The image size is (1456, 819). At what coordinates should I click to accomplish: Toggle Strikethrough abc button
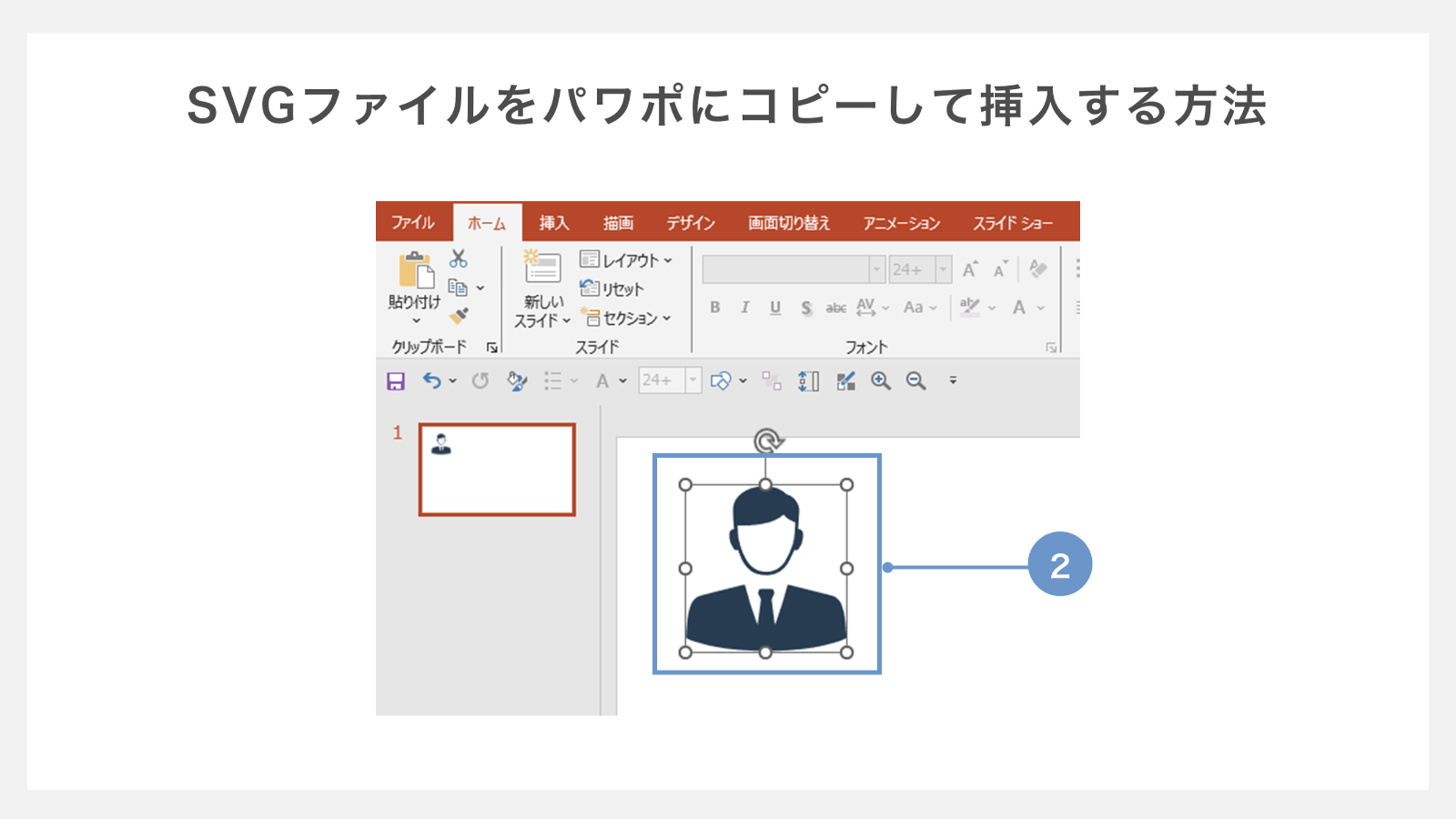836,308
